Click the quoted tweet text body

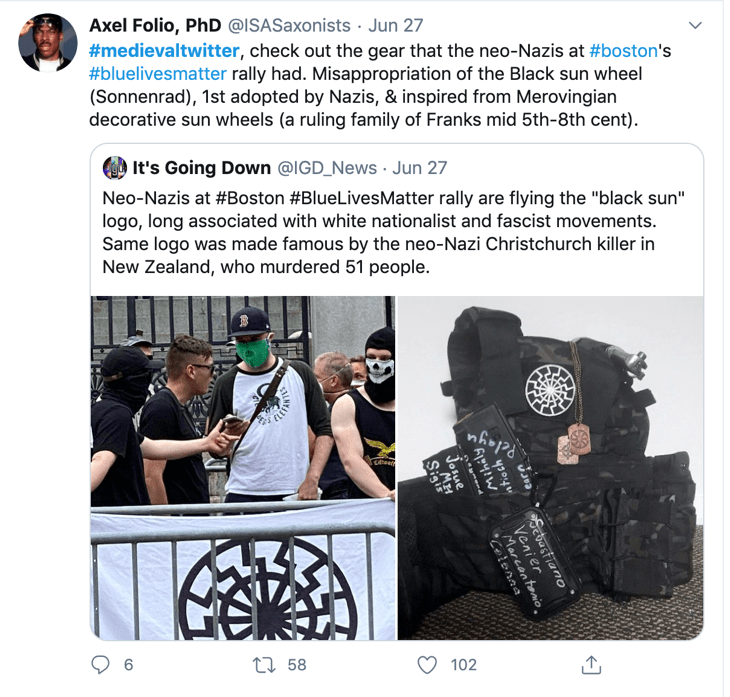[394, 232]
